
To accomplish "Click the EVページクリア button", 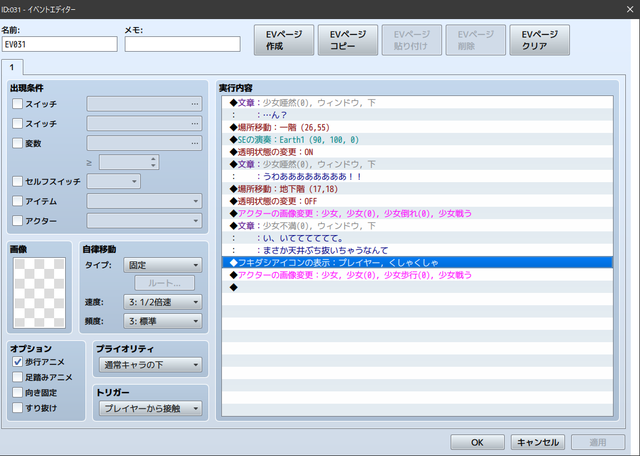I will (x=540, y=40).
